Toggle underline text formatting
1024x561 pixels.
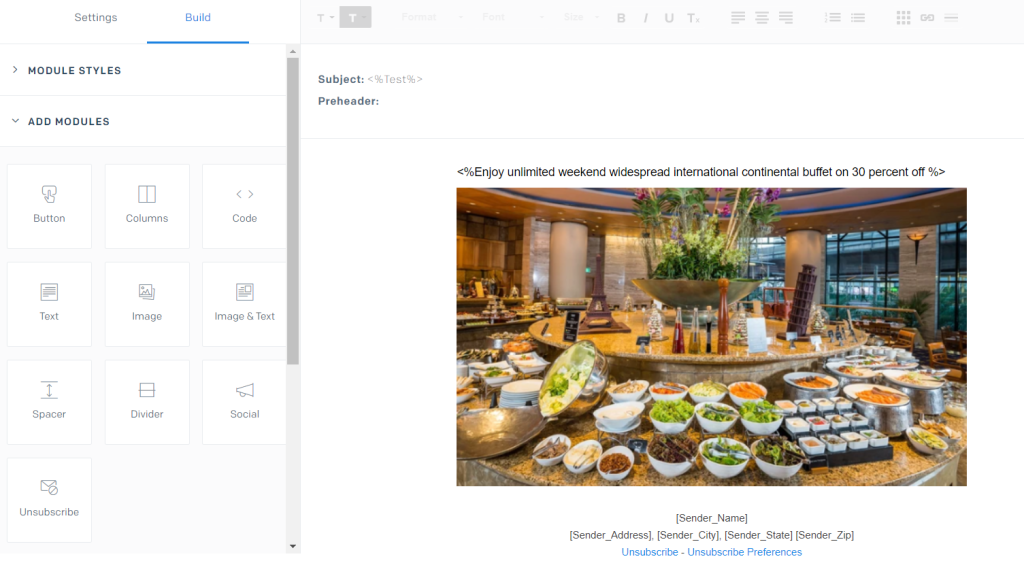(669, 18)
